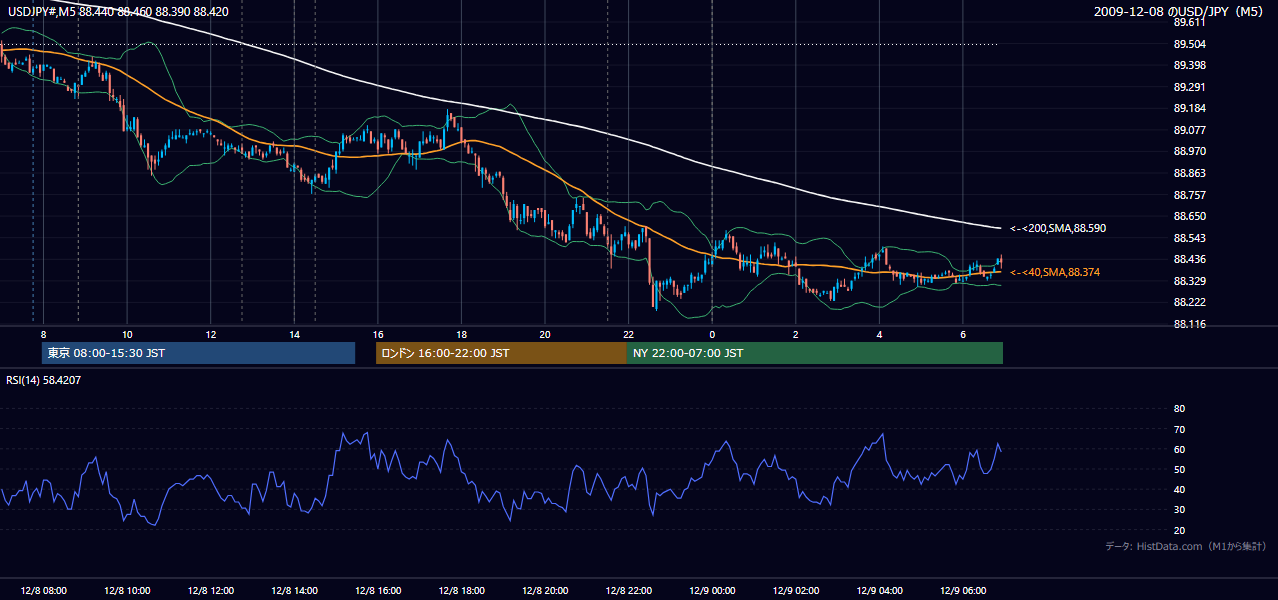The height and width of the screenshot is (600, 1278).
Task: Click the 12/8 12:00 date label
Action: point(210,591)
